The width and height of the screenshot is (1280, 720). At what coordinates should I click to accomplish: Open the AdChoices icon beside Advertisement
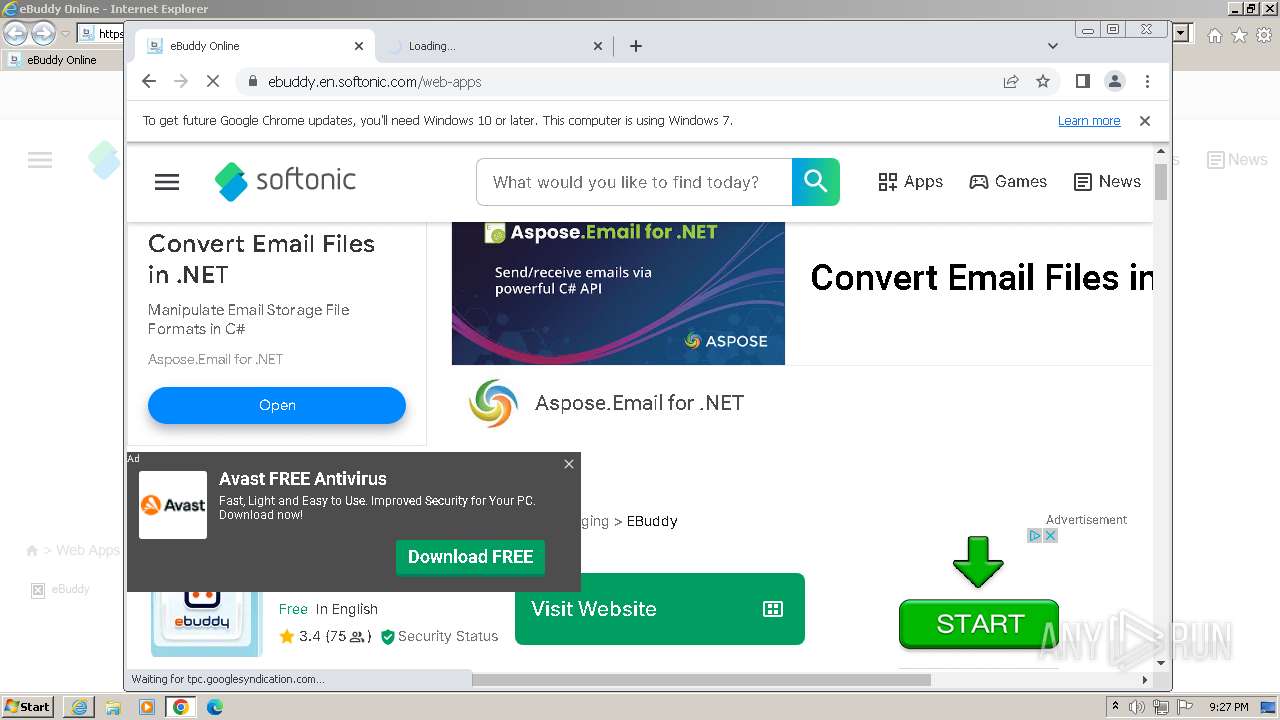click(1036, 535)
